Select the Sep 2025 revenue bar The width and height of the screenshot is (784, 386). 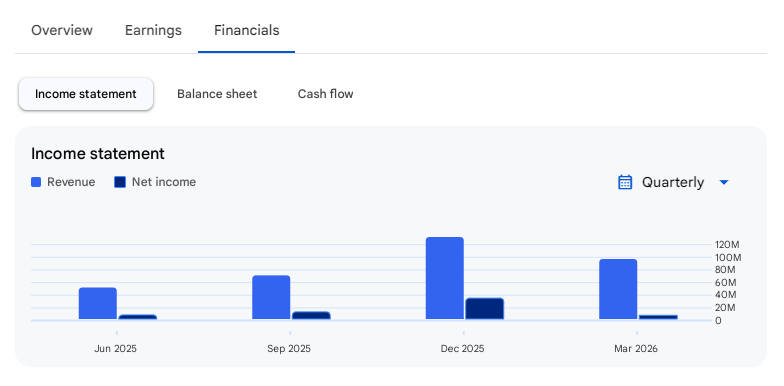pos(271,297)
